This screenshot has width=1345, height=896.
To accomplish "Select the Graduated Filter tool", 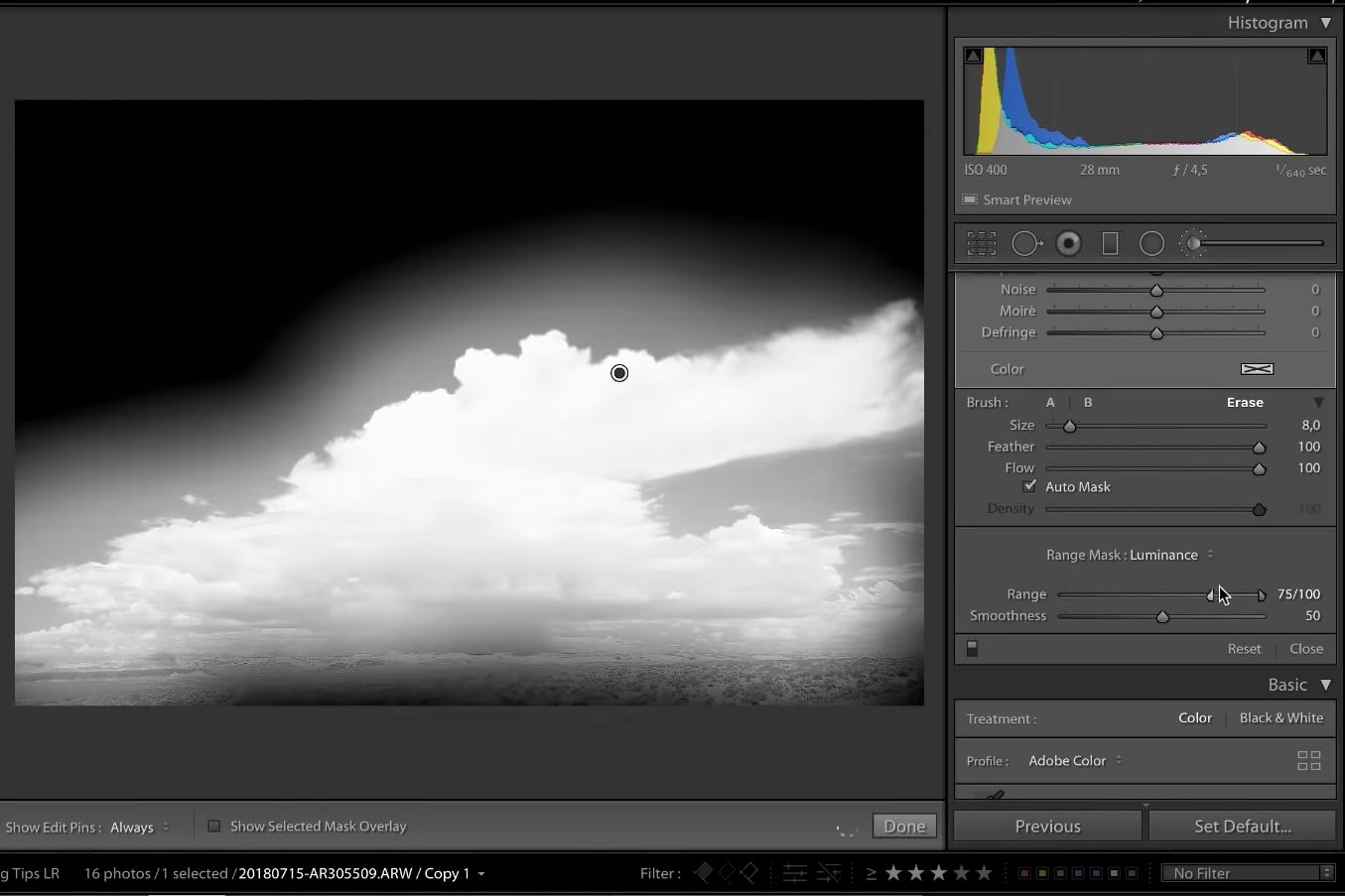I will [x=1110, y=243].
